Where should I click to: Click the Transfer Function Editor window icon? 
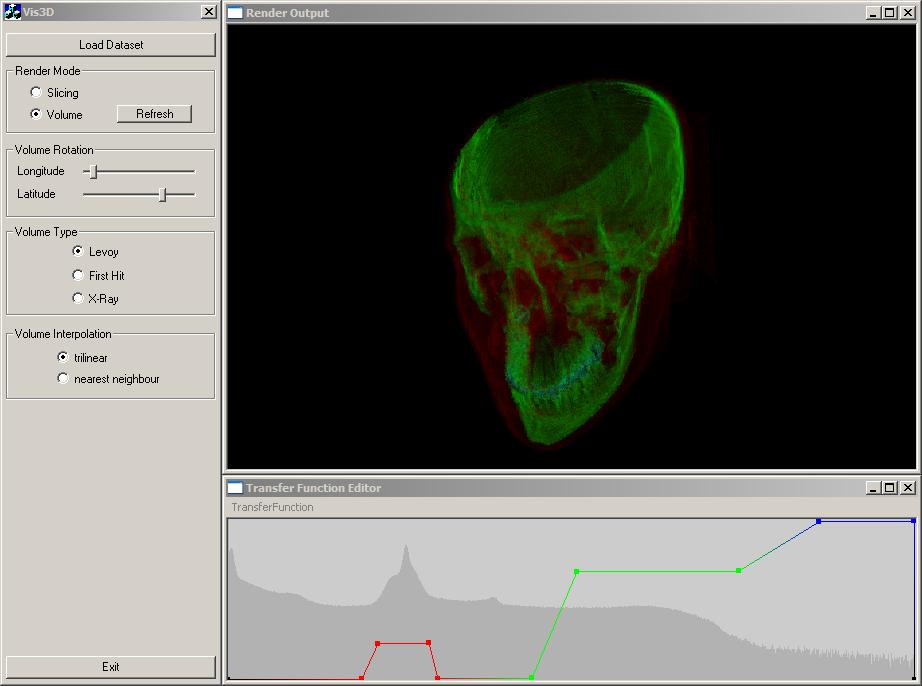[x=235, y=488]
